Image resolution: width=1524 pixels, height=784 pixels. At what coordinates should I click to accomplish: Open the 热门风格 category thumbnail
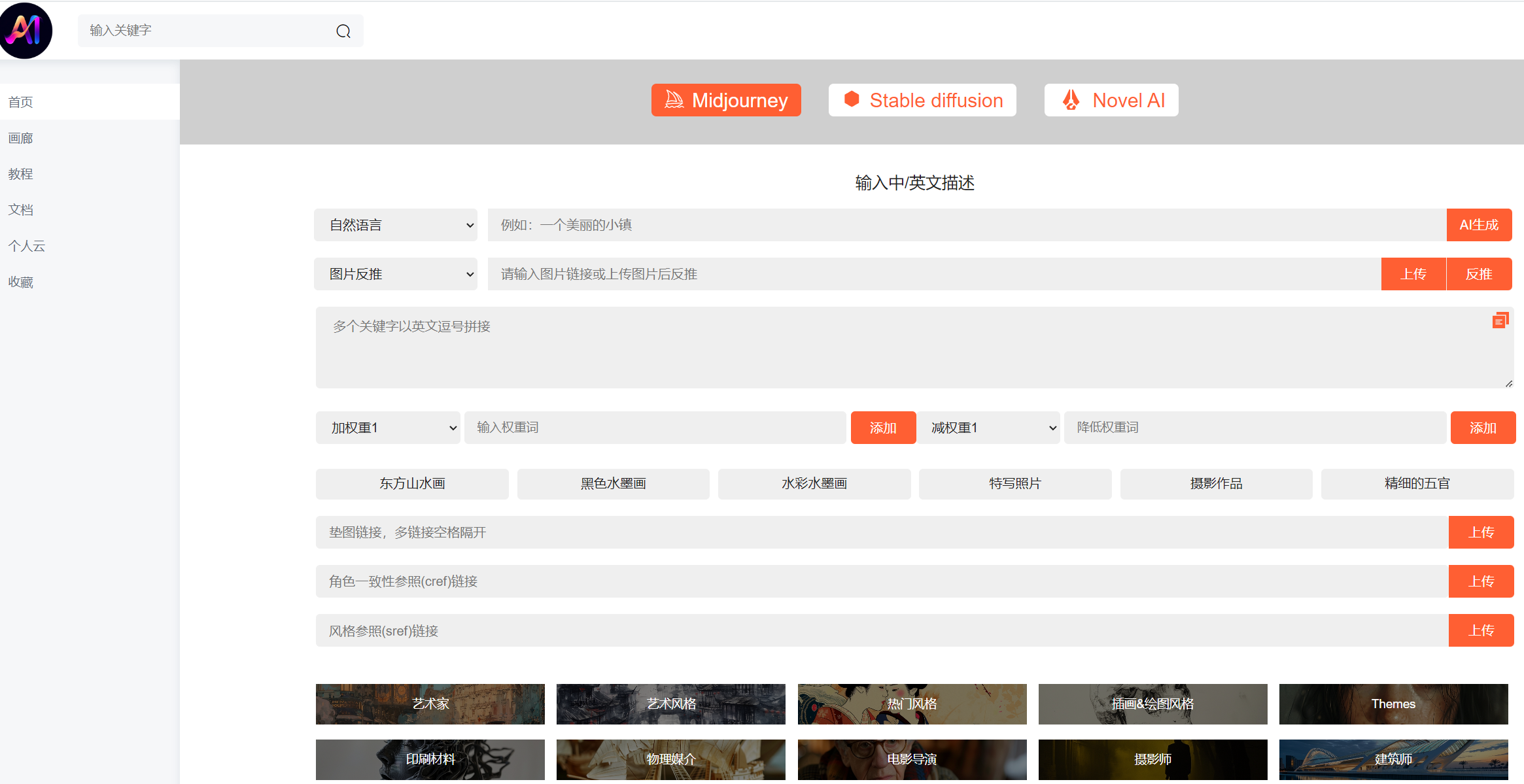coord(912,704)
